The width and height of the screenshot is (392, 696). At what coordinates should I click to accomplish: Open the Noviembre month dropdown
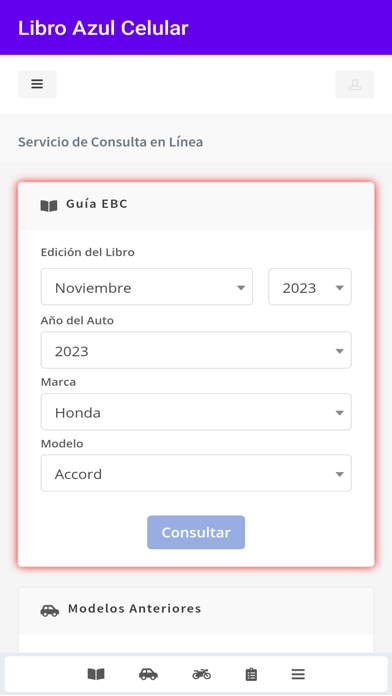pos(147,287)
